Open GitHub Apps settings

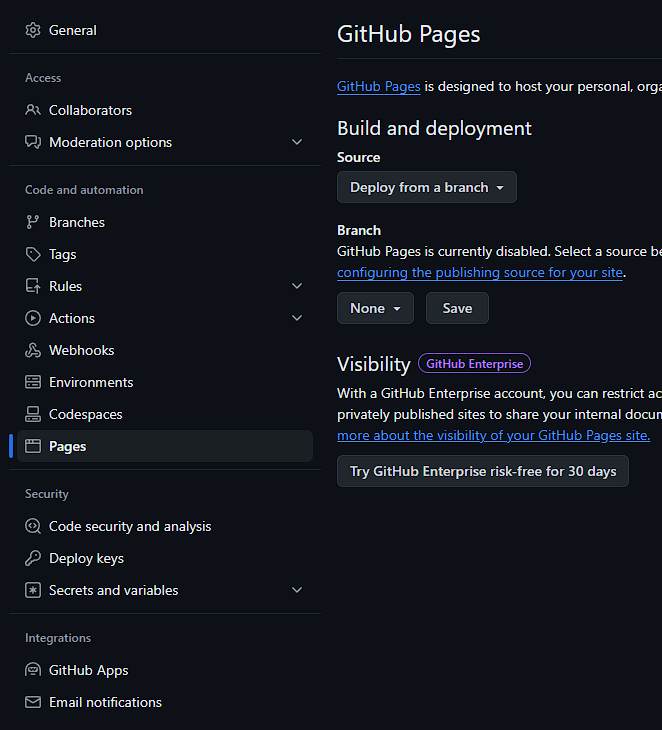[165, 670]
